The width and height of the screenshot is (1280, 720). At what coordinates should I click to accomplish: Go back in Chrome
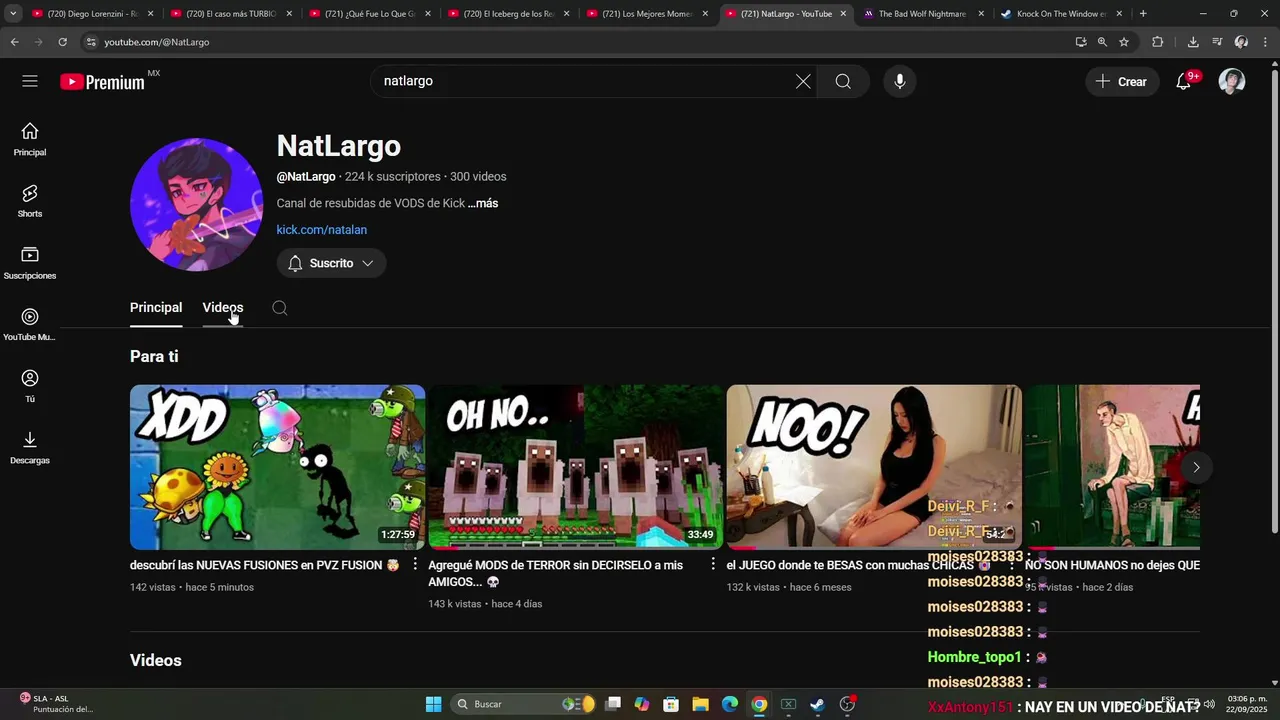tap(15, 42)
